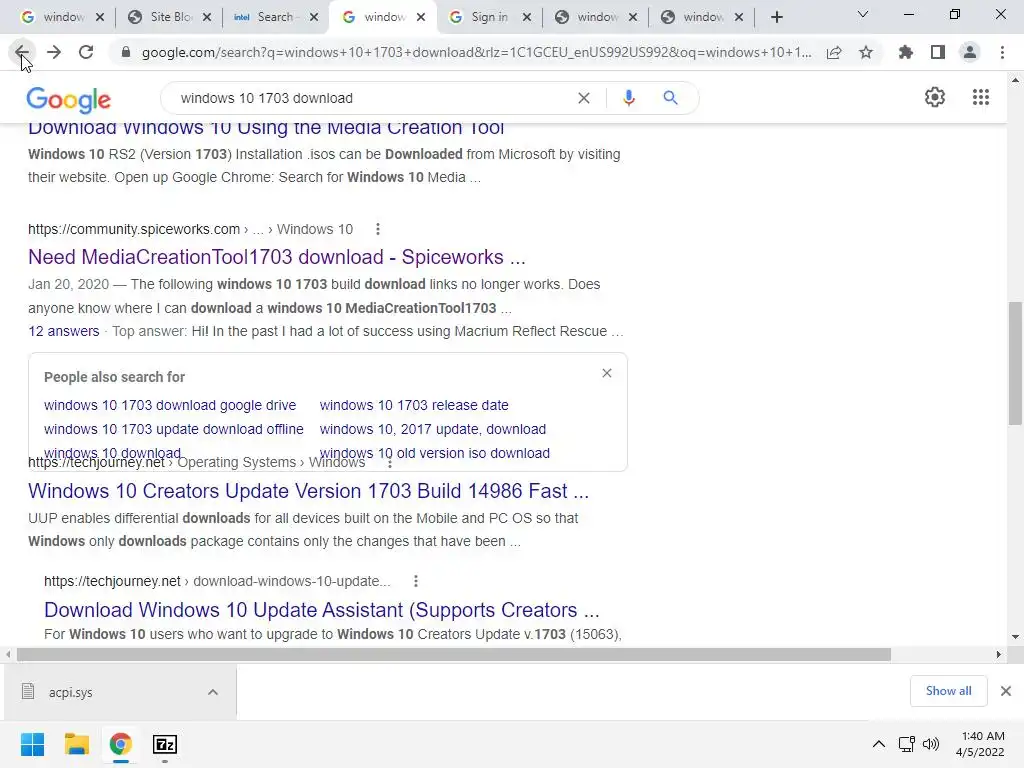Viewport: 1024px width, 768px height.
Task: Expand the acpi.sys download options chevron
Action: click(213, 692)
